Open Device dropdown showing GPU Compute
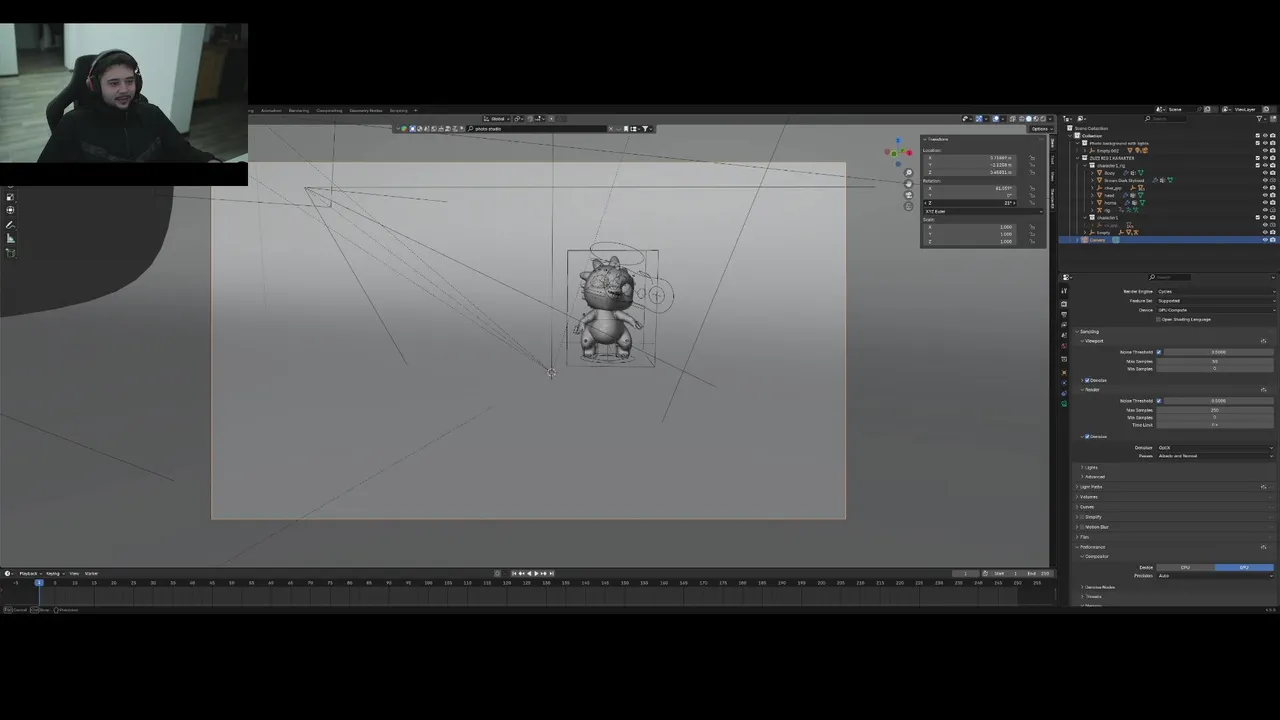The image size is (1280, 720). tap(1217, 310)
